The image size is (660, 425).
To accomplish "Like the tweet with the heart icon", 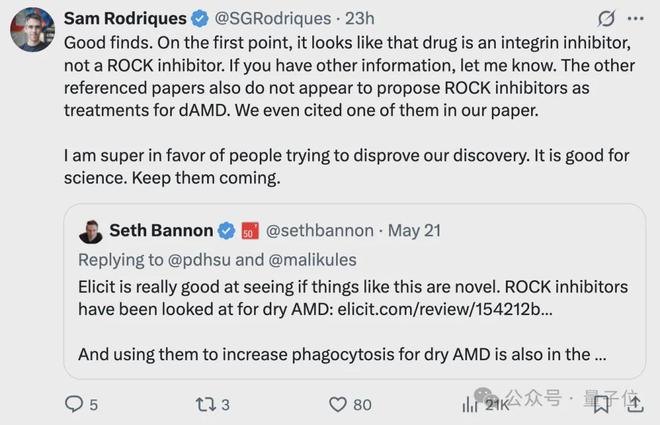I will 339,404.
